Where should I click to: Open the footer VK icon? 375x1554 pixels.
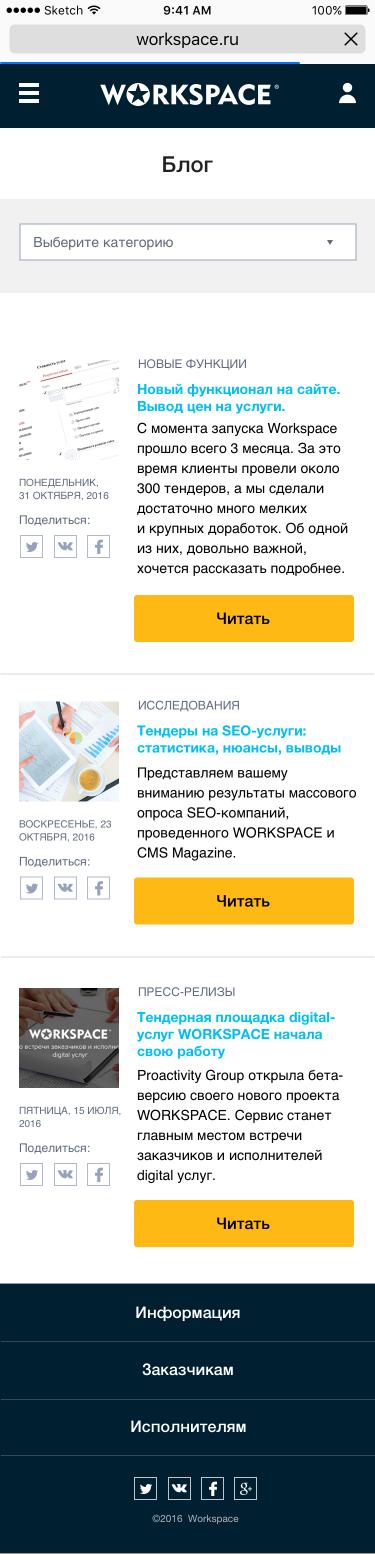[x=179, y=1488]
